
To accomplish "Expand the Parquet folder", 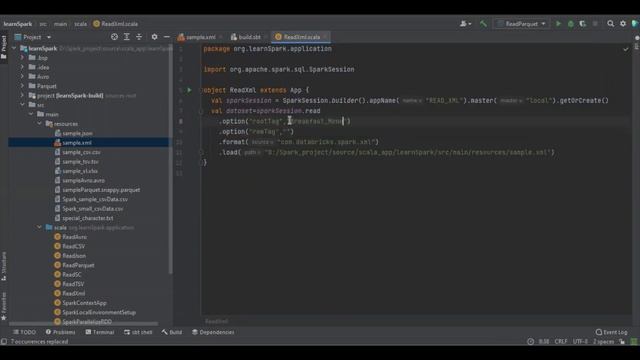I will pos(22,86).
